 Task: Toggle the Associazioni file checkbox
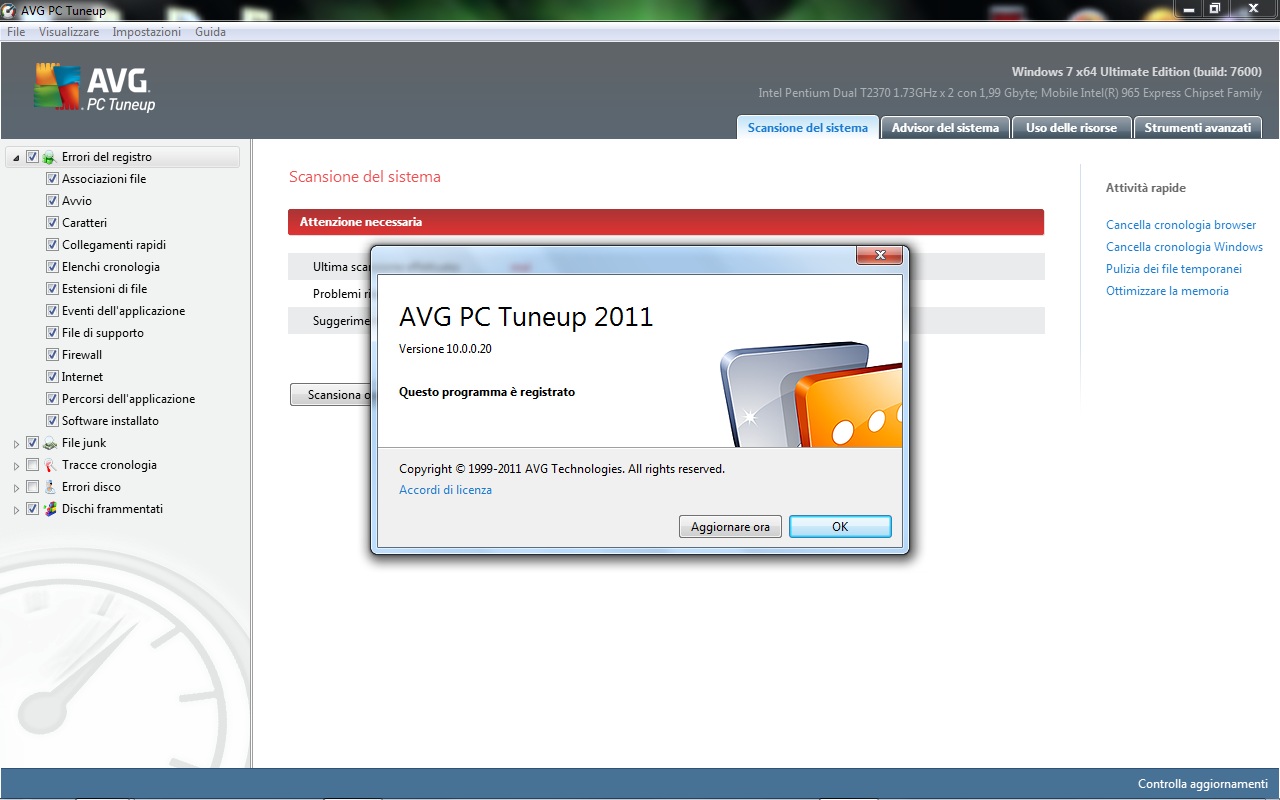coord(52,179)
